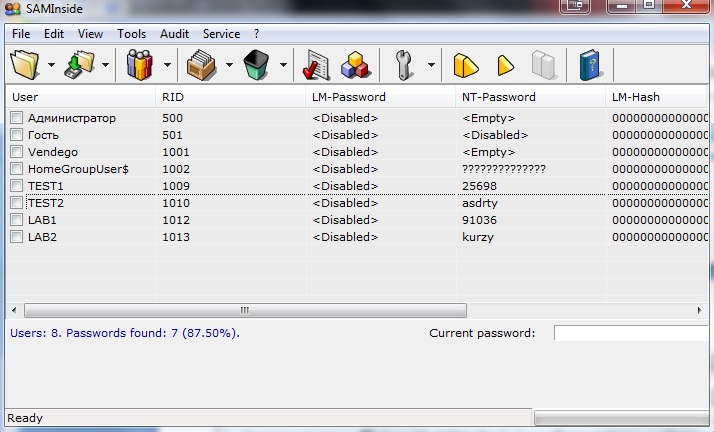Click NT-Password value asdrty

(480, 203)
